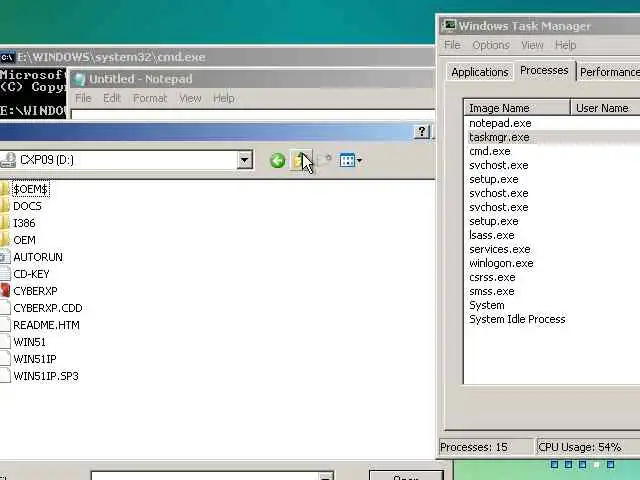Select the DOCS folder

[27, 206]
